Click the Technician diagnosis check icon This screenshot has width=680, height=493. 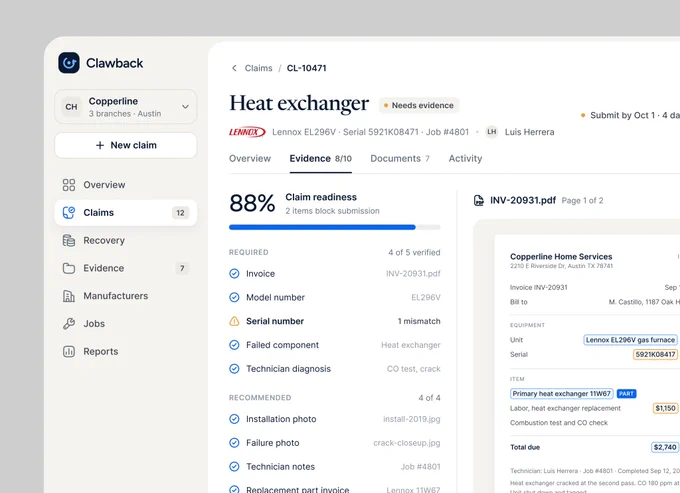point(234,369)
